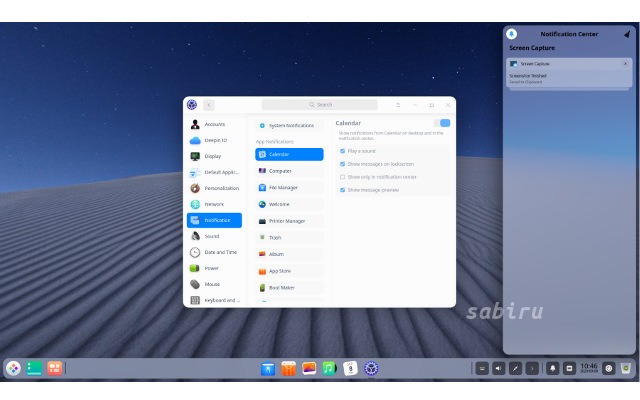Open Sound settings in the sidebar
Screen dimensions: 640x400
pyautogui.click(x=214, y=236)
